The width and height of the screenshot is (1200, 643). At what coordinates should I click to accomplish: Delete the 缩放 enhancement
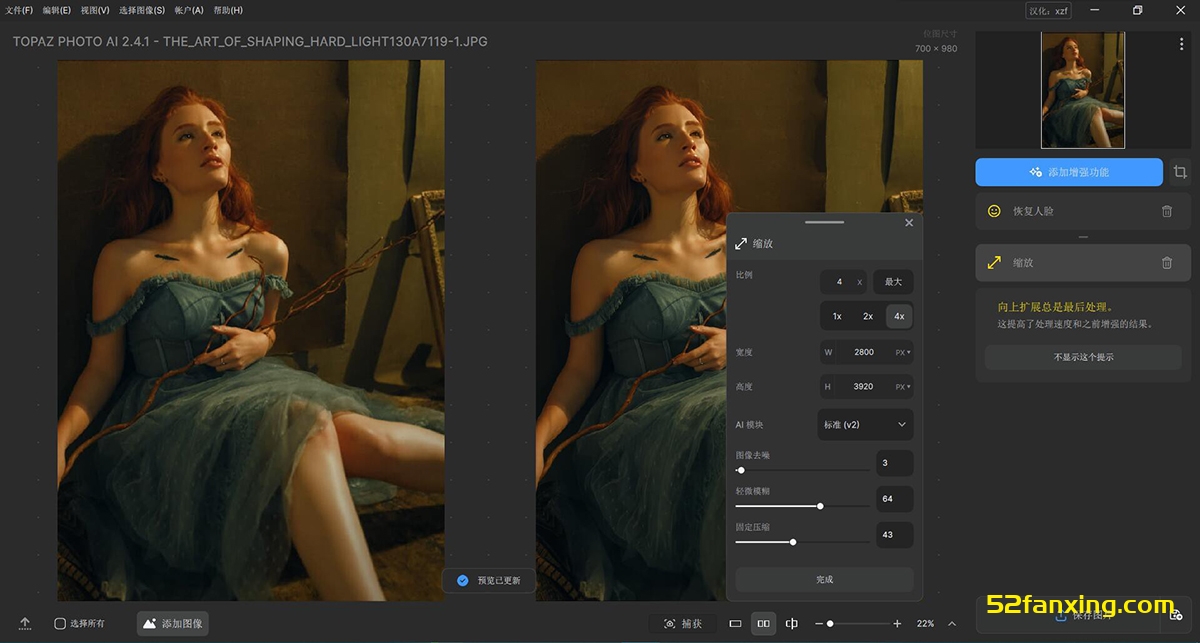pyautogui.click(x=1166, y=262)
